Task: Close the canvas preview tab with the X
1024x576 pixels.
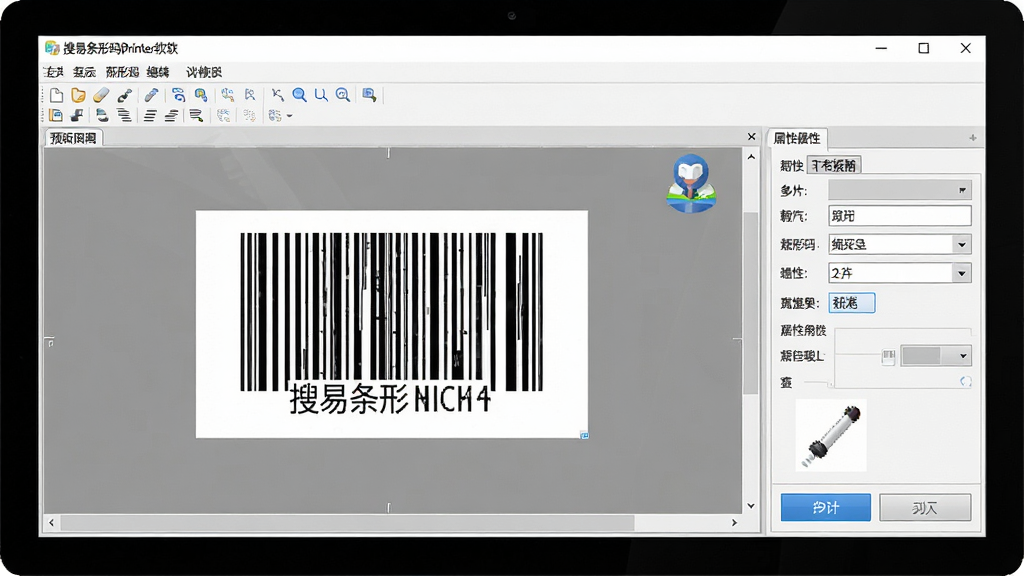Action: pos(751,136)
